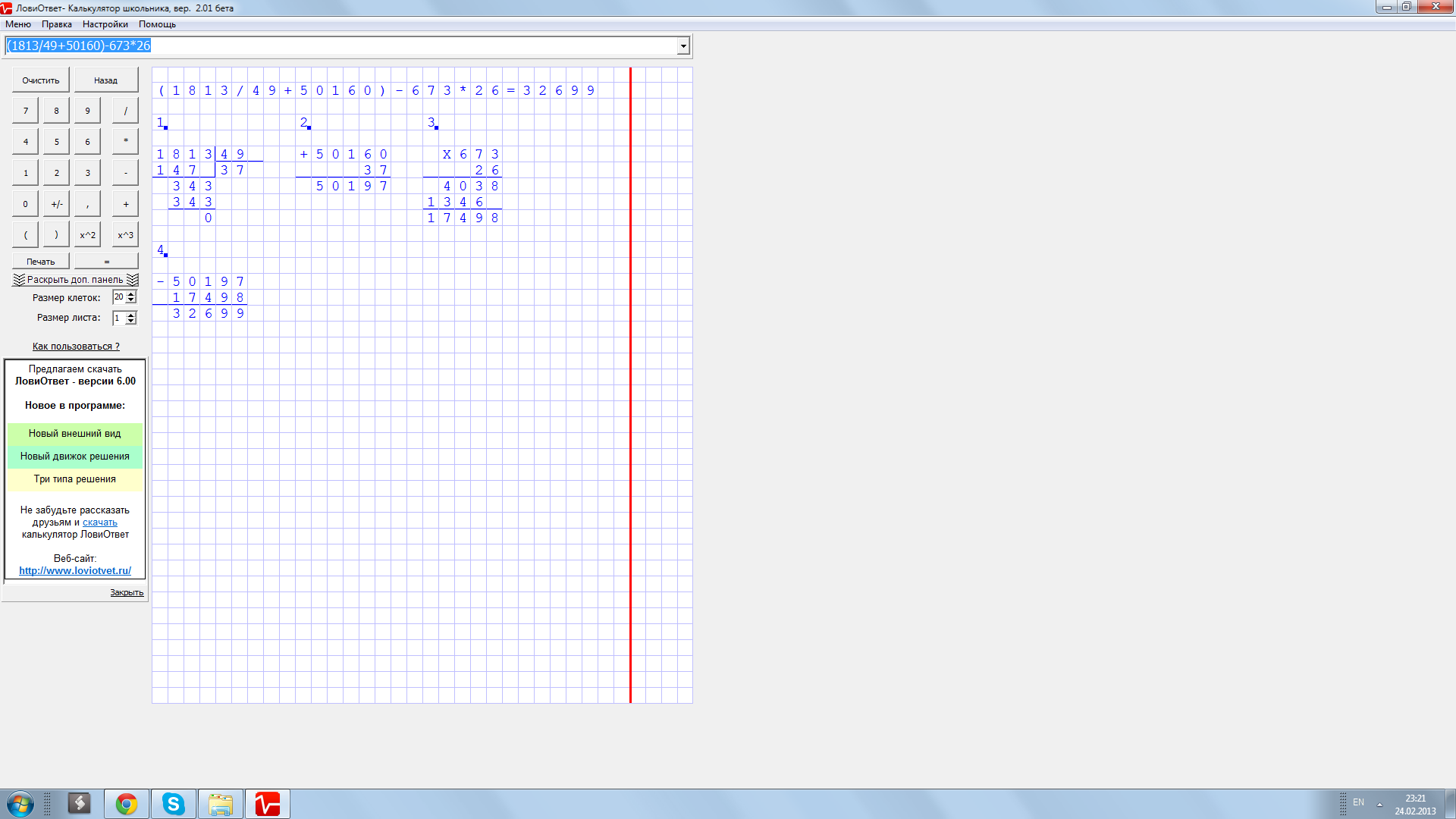The width and height of the screenshot is (1456, 819).
Task: Click the Закрыть link in the promo panel
Action: (127, 593)
